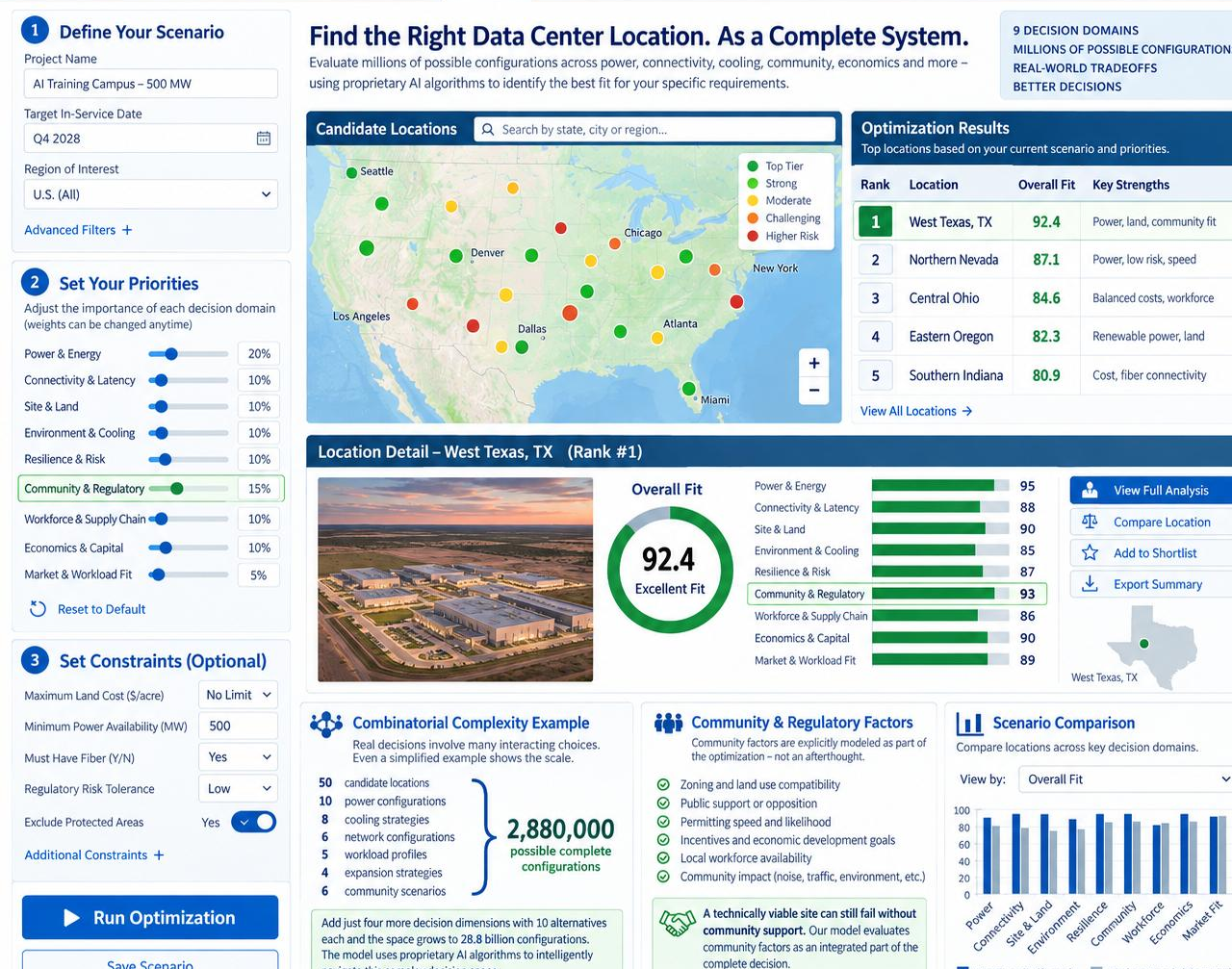The height and width of the screenshot is (969, 1232).
Task: Click the Minimum Power Availability input field
Action: coord(238,726)
